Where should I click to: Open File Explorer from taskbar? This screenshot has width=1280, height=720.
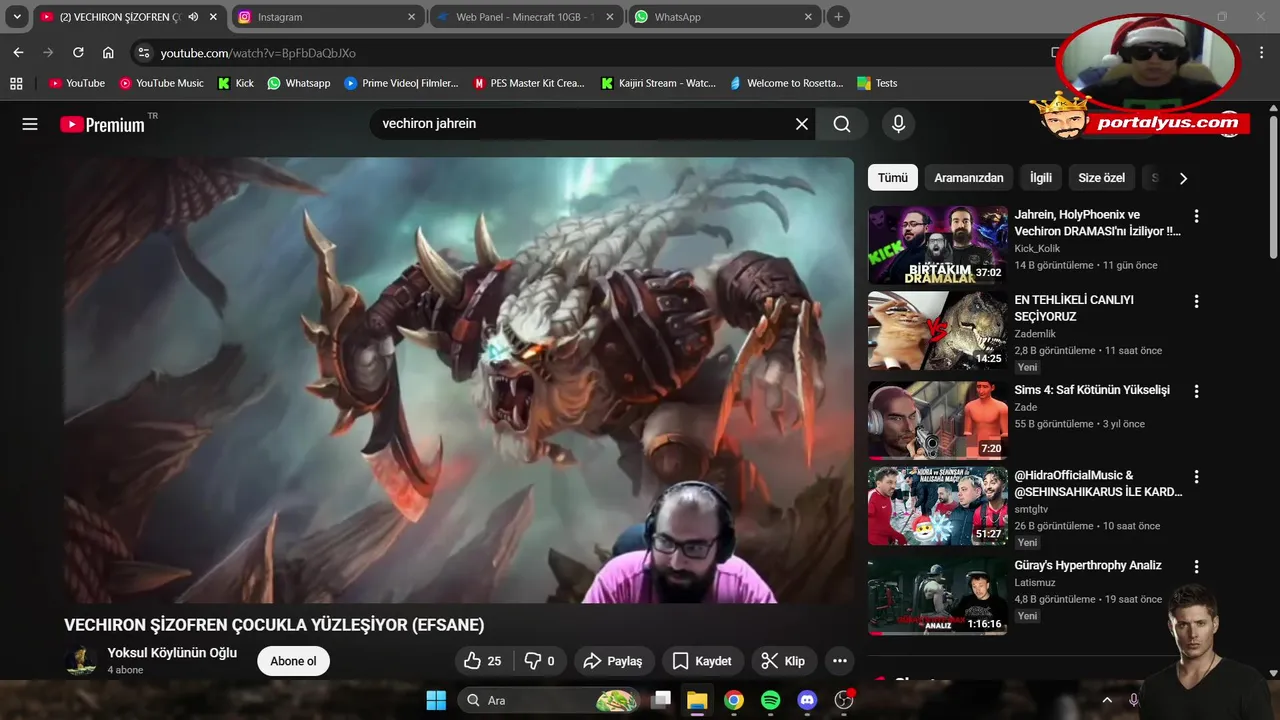tap(697, 700)
